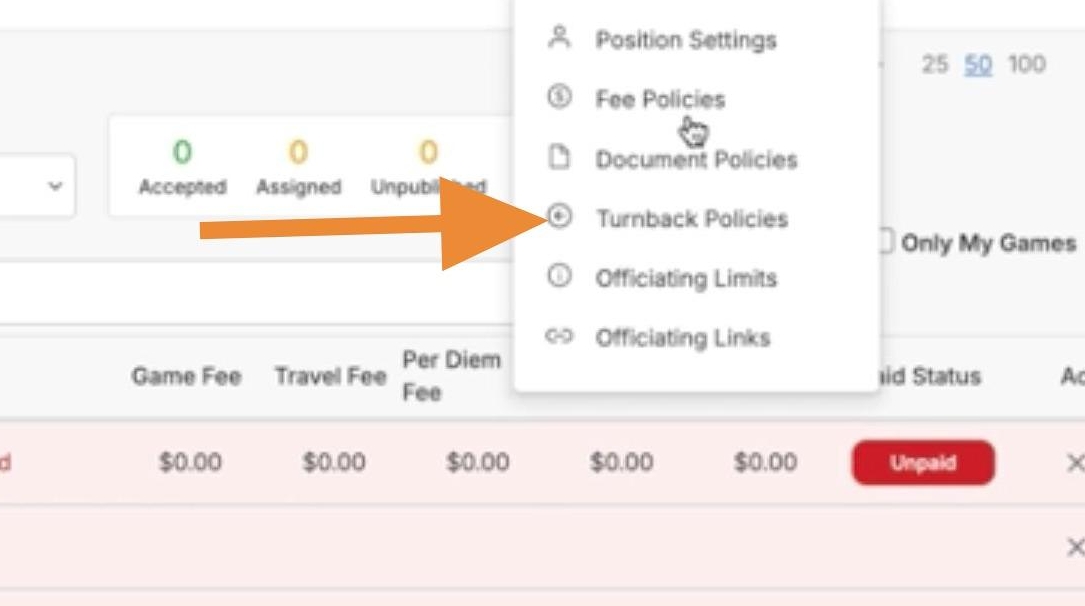Click the Game Fee column header
This screenshot has height=606, width=1085.
186,376
